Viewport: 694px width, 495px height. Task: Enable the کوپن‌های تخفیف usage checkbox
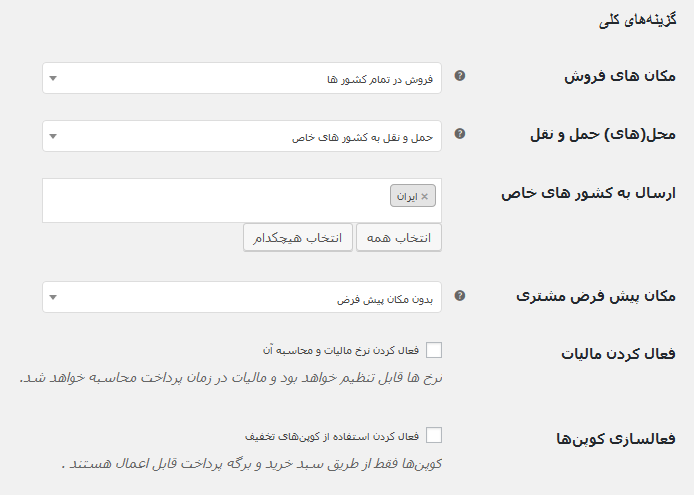[x=434, y=435]
